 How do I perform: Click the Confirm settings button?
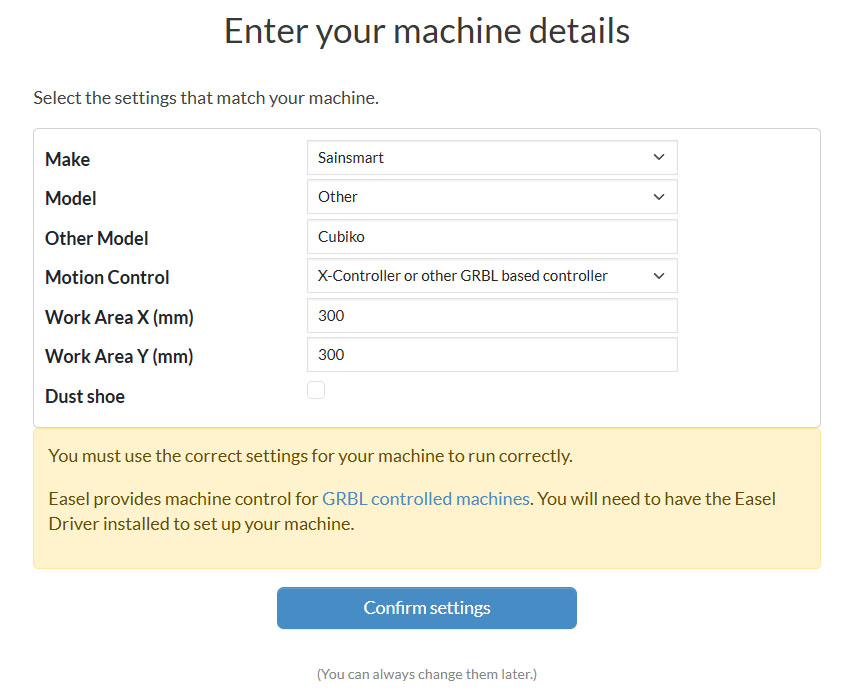[426, 608]
